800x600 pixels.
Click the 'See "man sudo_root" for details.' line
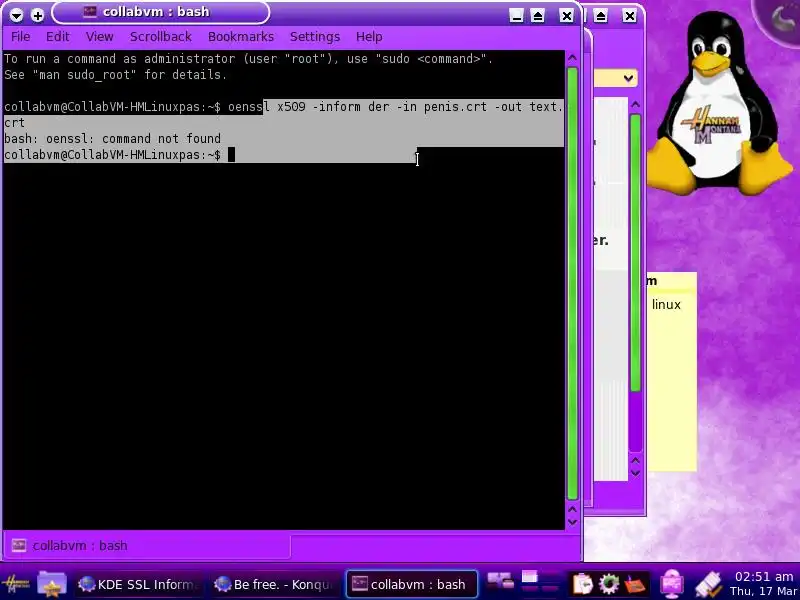tap(115, 75)
